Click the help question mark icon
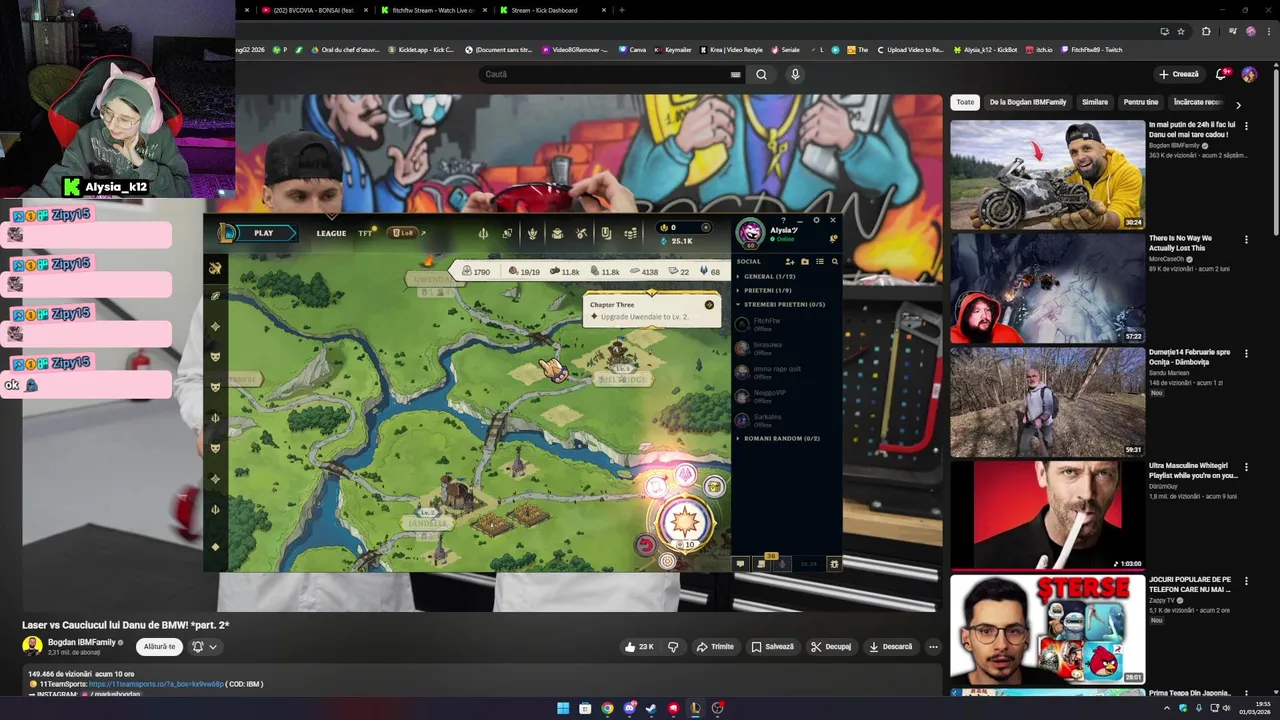This screenshot has height=720, width=1280. pyautogui.click(x=783, y=220)
